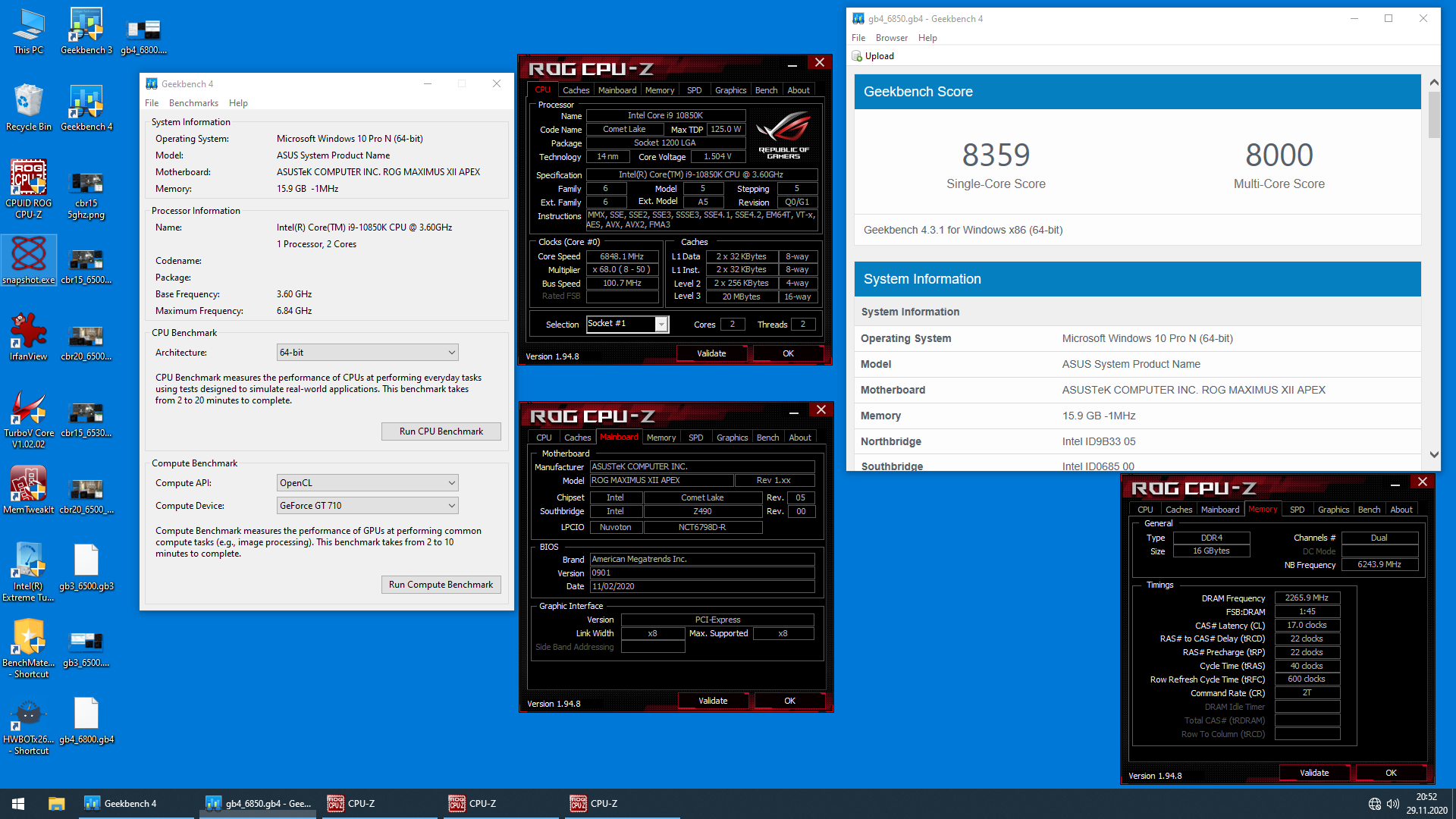The width and height of the screenshot is (1456, 819).
Task: Click BIOS Version 0901 field
Action: 702,573
